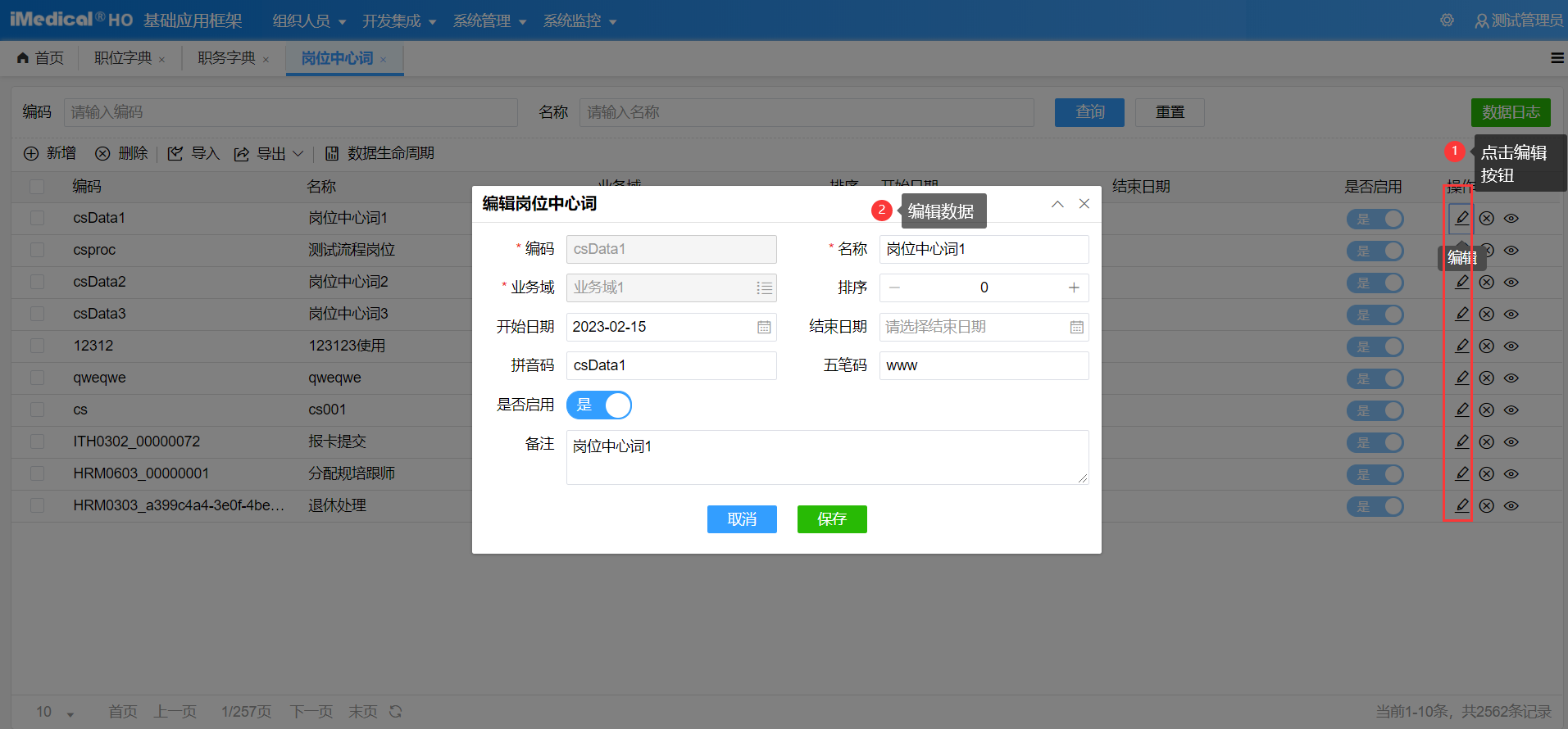The height and width of the screenshot is (729, 1568).
Task: View details eye icon for csproc
Action: click(x=1511, y=250)
